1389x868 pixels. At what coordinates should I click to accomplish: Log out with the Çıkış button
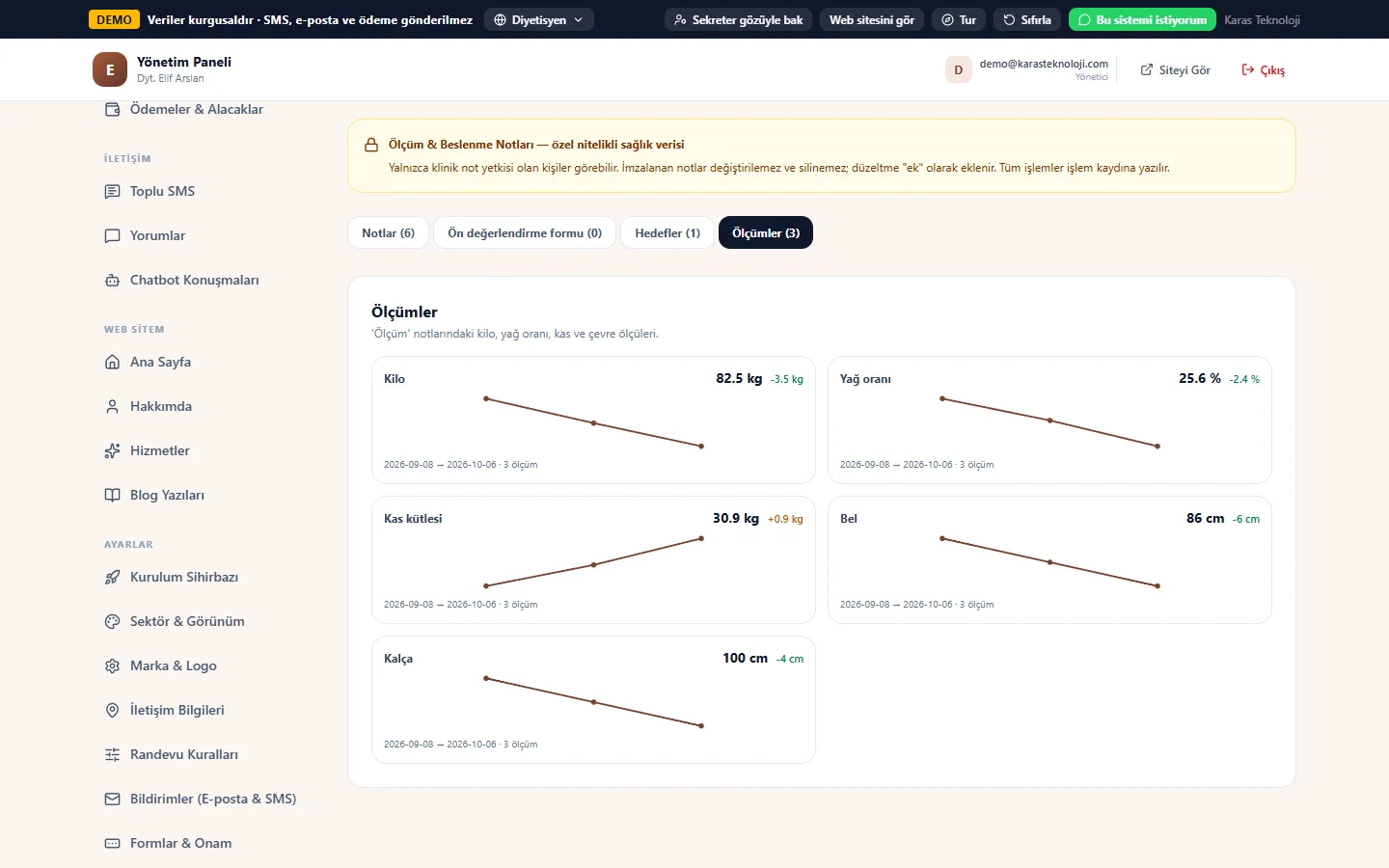tap(1263, 69)
